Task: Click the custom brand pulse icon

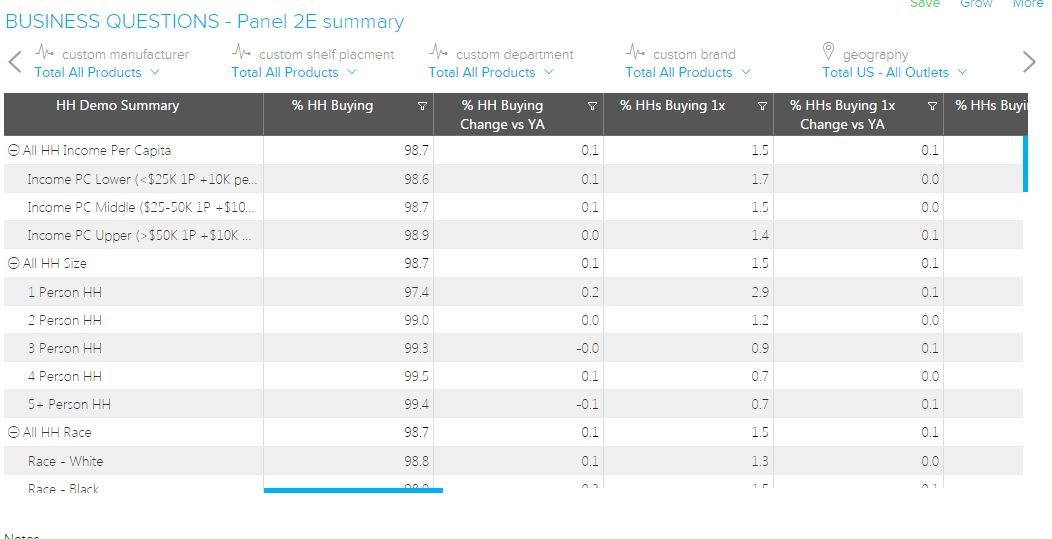Action: click(x=635, y=52)
